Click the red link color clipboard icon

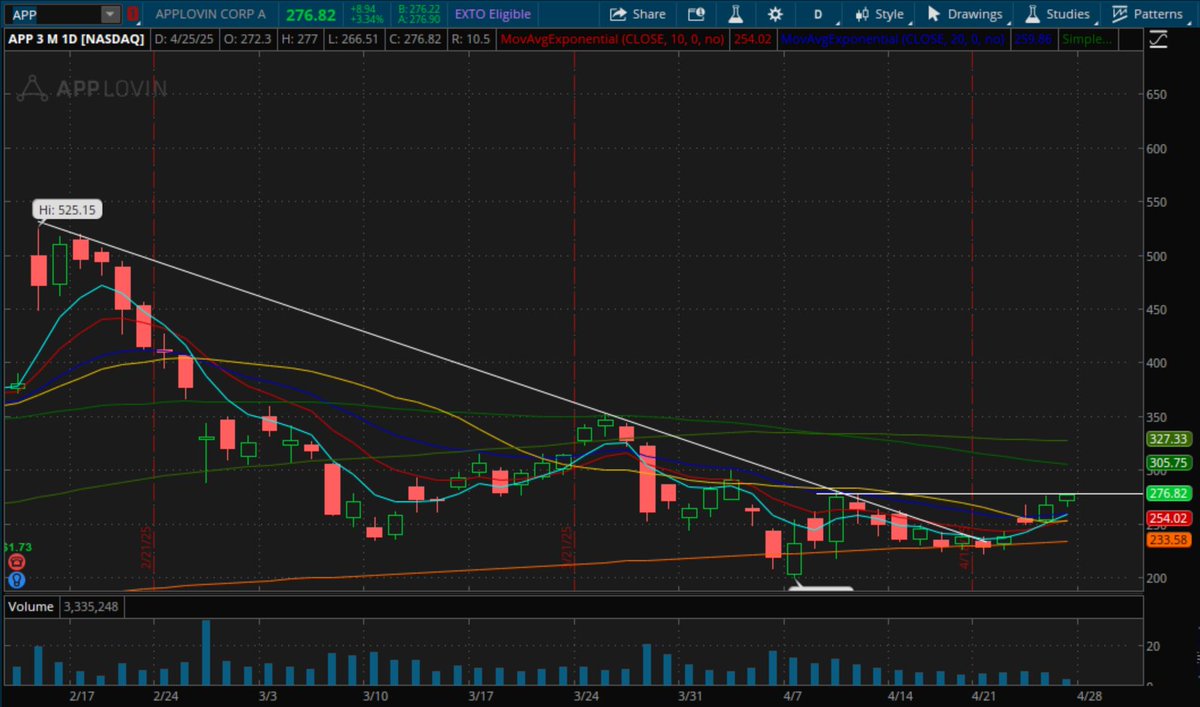[x=133, y=15]
